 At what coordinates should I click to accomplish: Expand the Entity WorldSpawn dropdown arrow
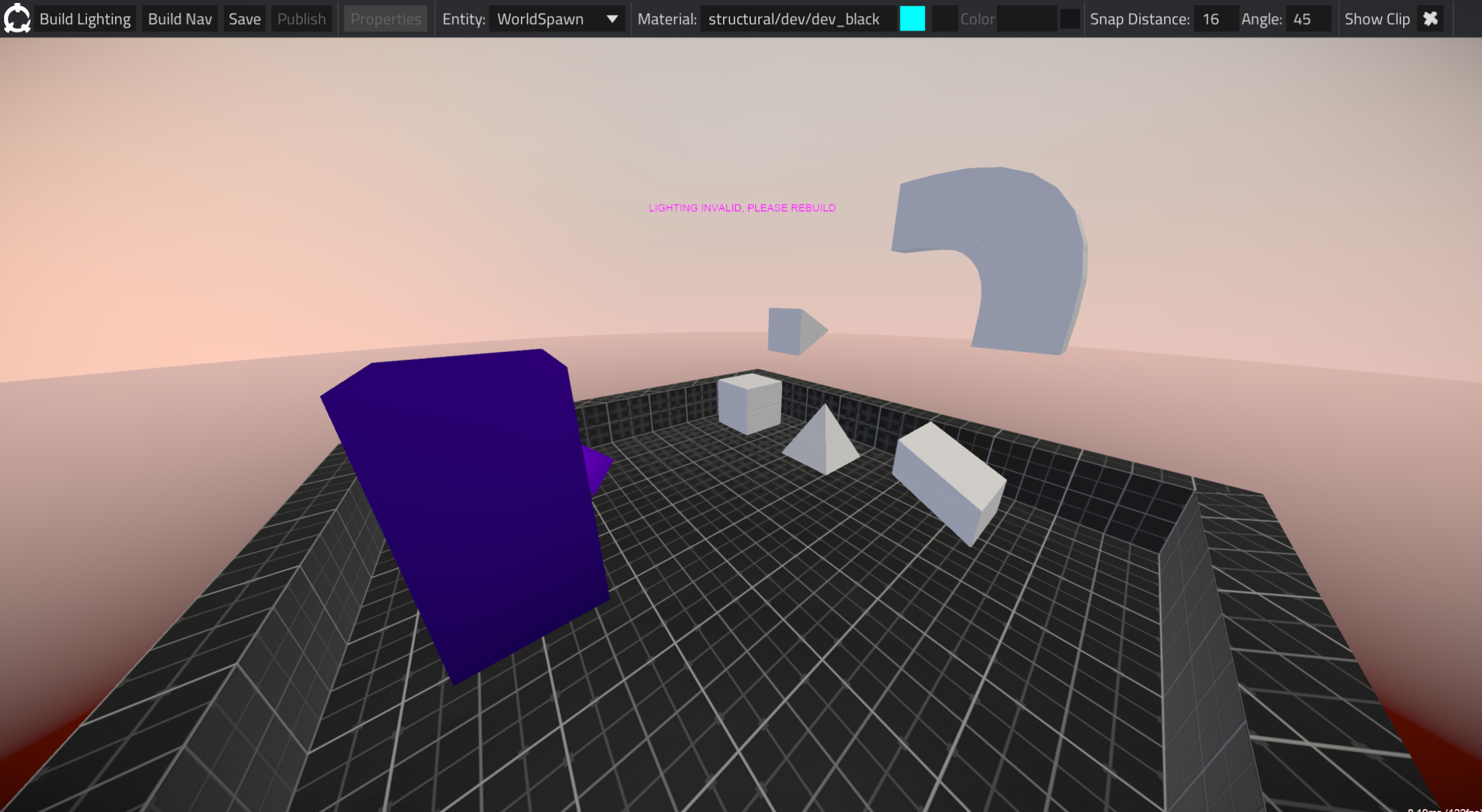[612, 19]
